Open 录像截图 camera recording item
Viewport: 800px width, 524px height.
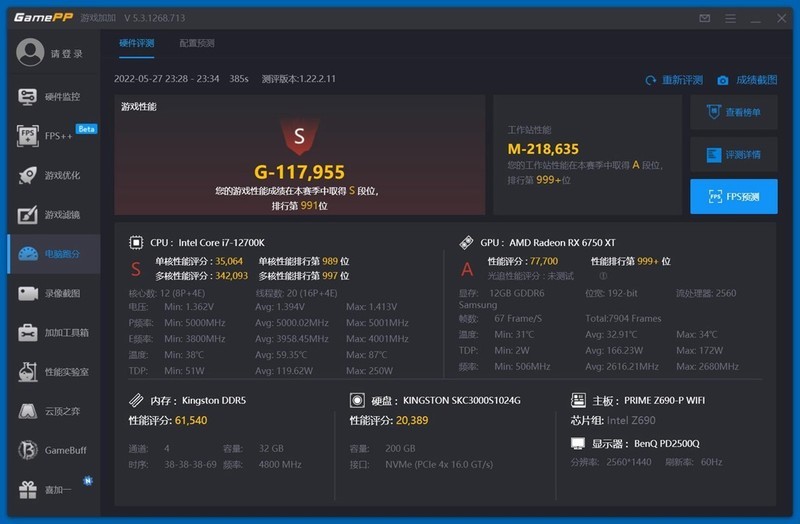click(54, 293)
